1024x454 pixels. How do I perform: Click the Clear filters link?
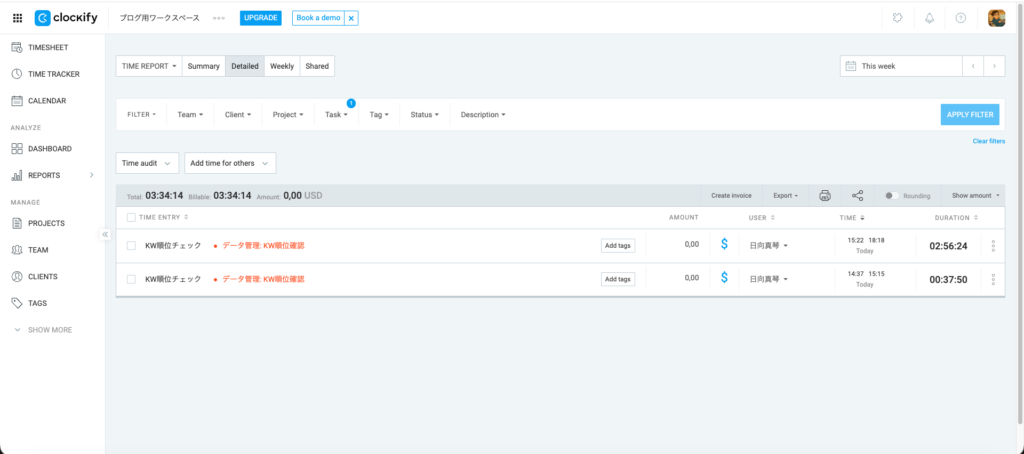(988, 141)
